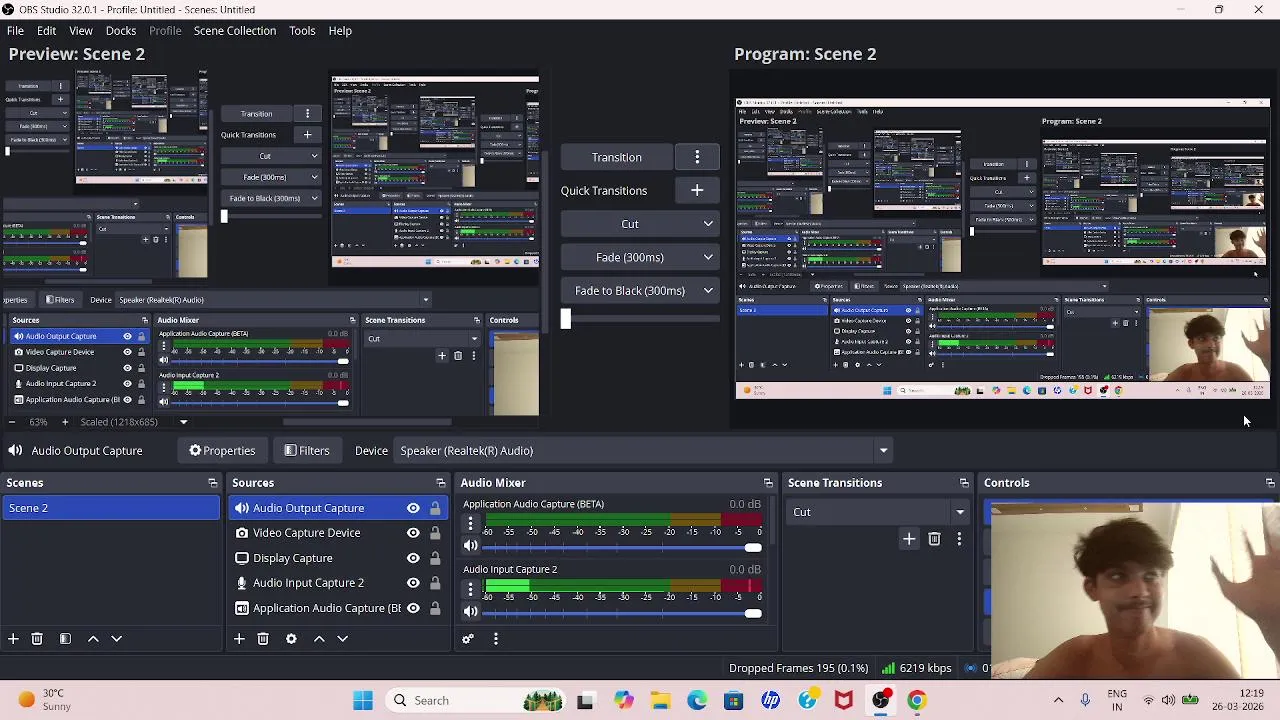This screenshot has width=1280, height=720.
Task: Open advanced audio properties gears icon
Action: tap(467, 639)
